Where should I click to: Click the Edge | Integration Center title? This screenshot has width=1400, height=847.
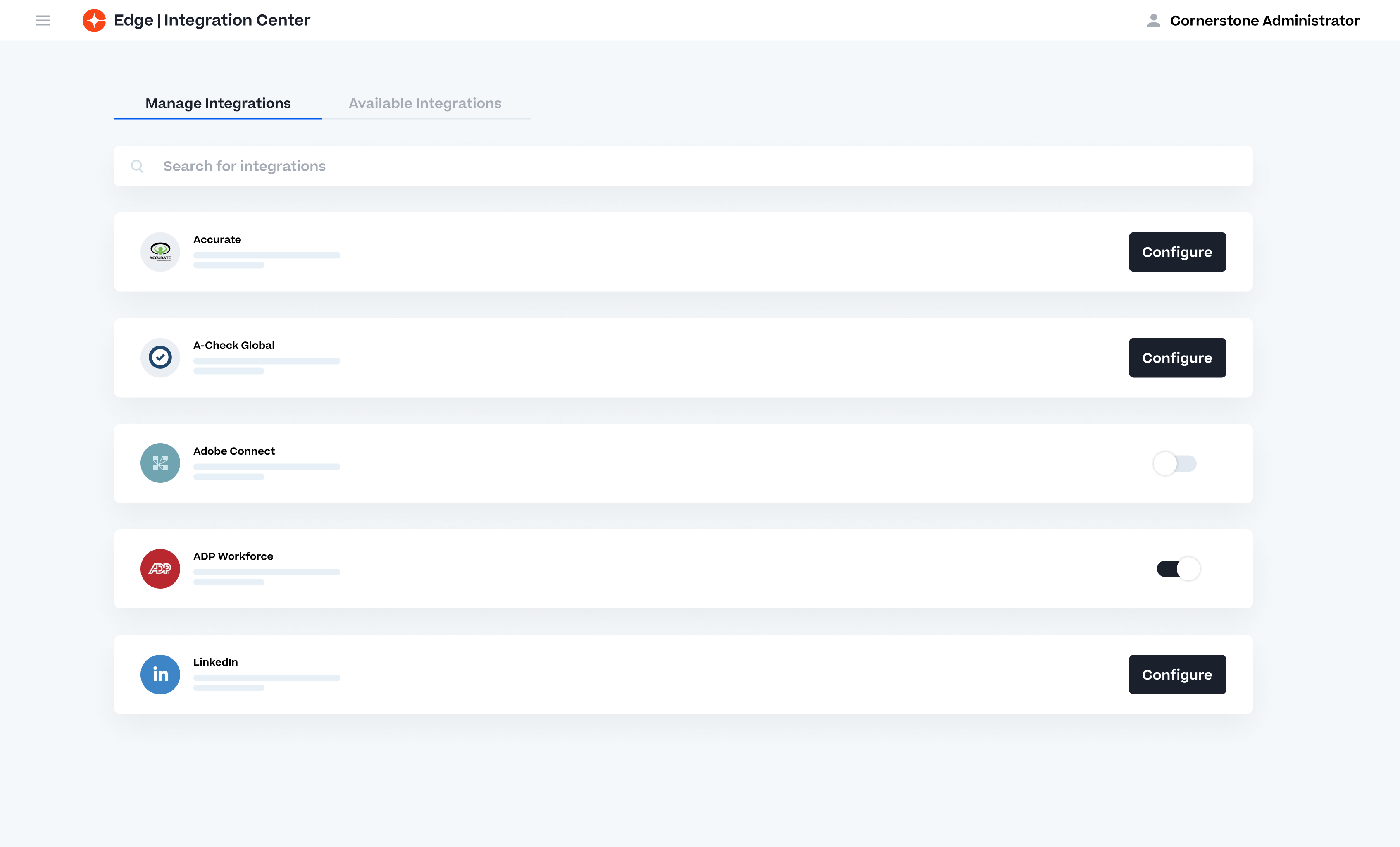pos(212,20)
